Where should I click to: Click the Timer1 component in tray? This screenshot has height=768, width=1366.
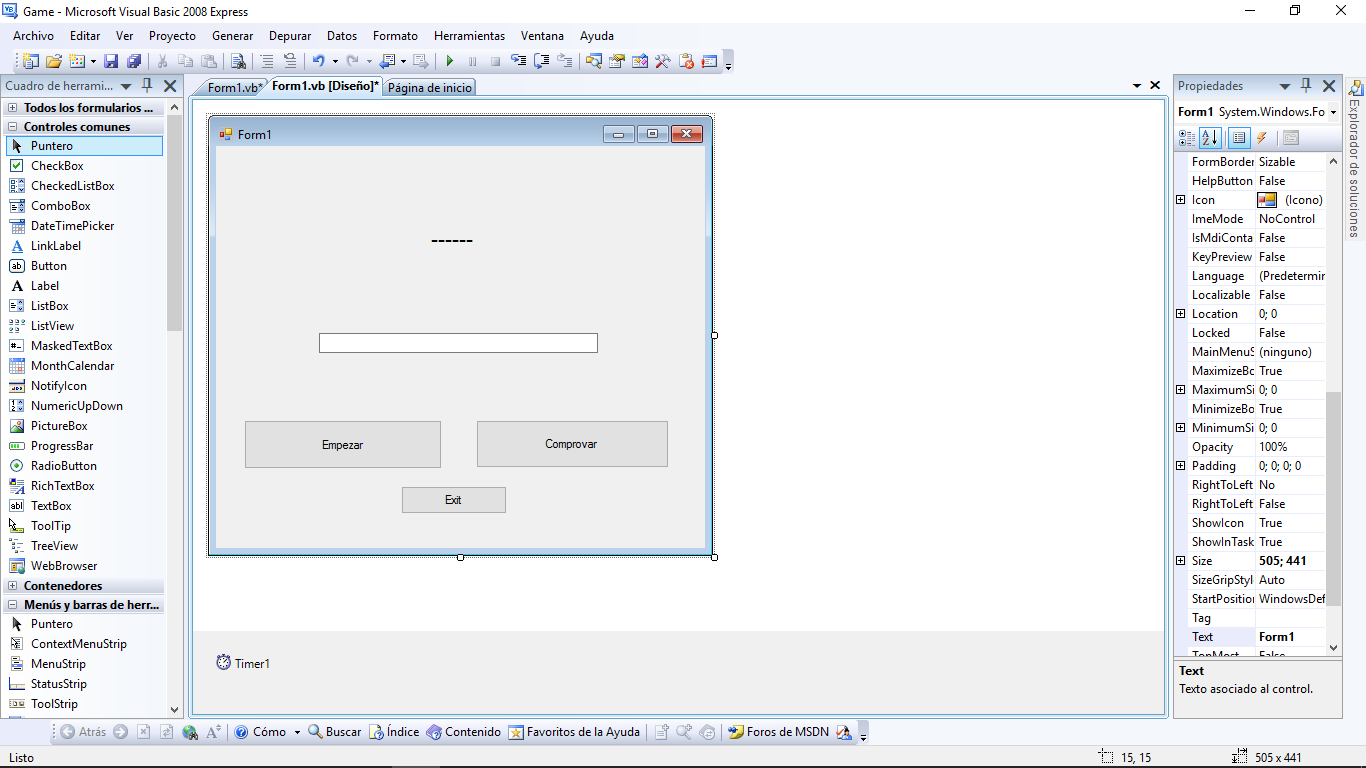point(243,663)
